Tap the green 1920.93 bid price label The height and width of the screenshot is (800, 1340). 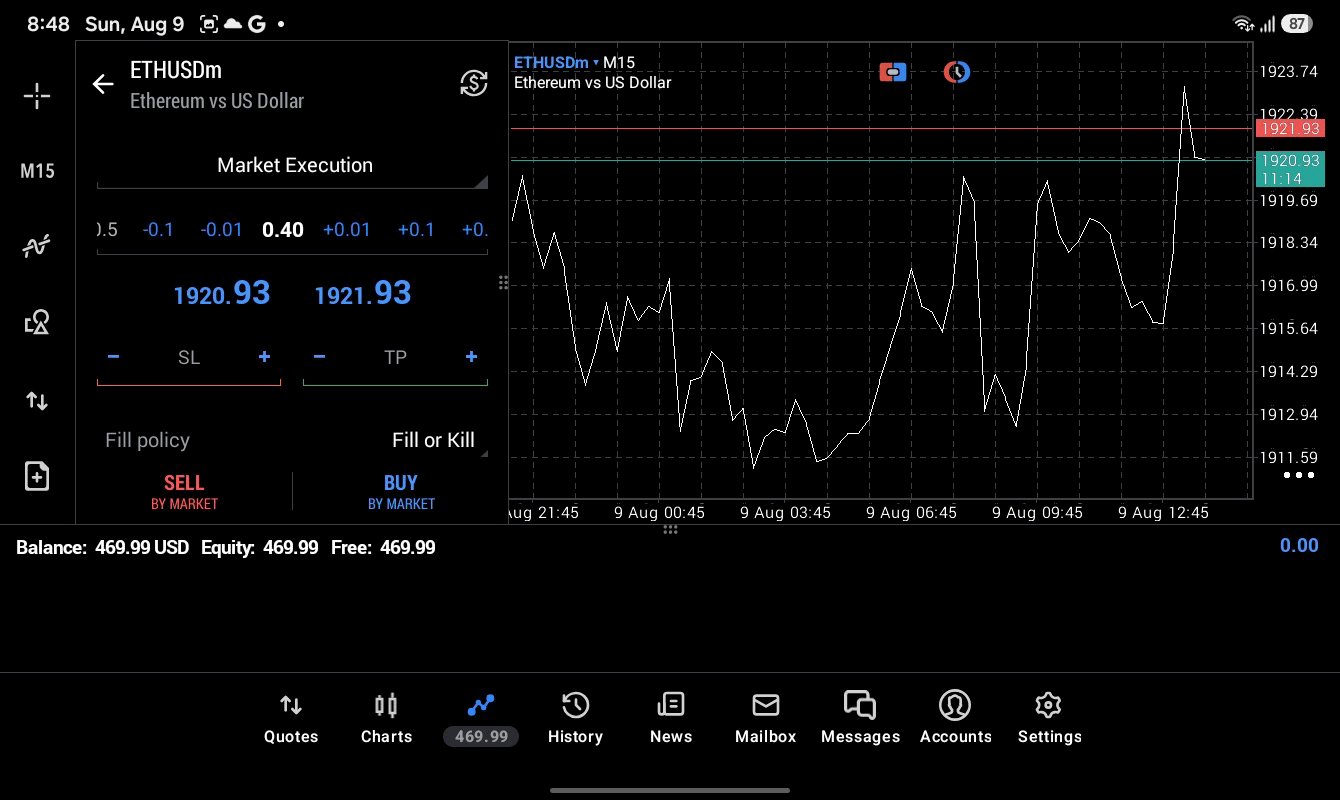point(1290,169)
